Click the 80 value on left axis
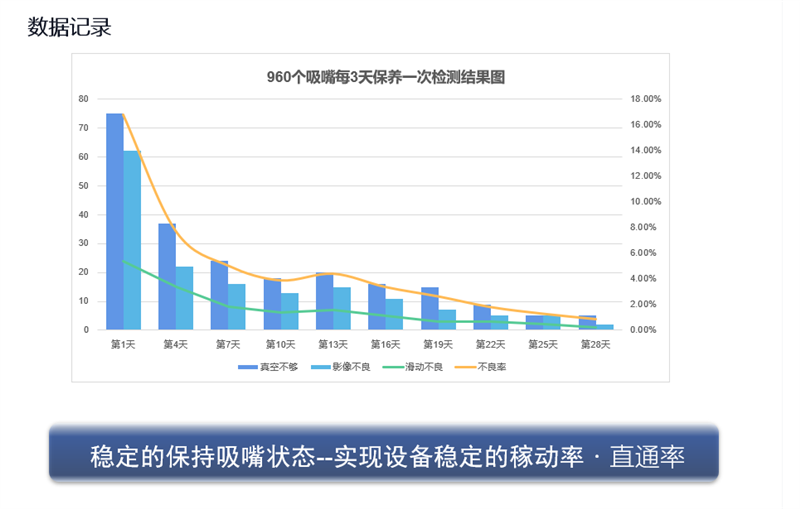 [84, 99]
